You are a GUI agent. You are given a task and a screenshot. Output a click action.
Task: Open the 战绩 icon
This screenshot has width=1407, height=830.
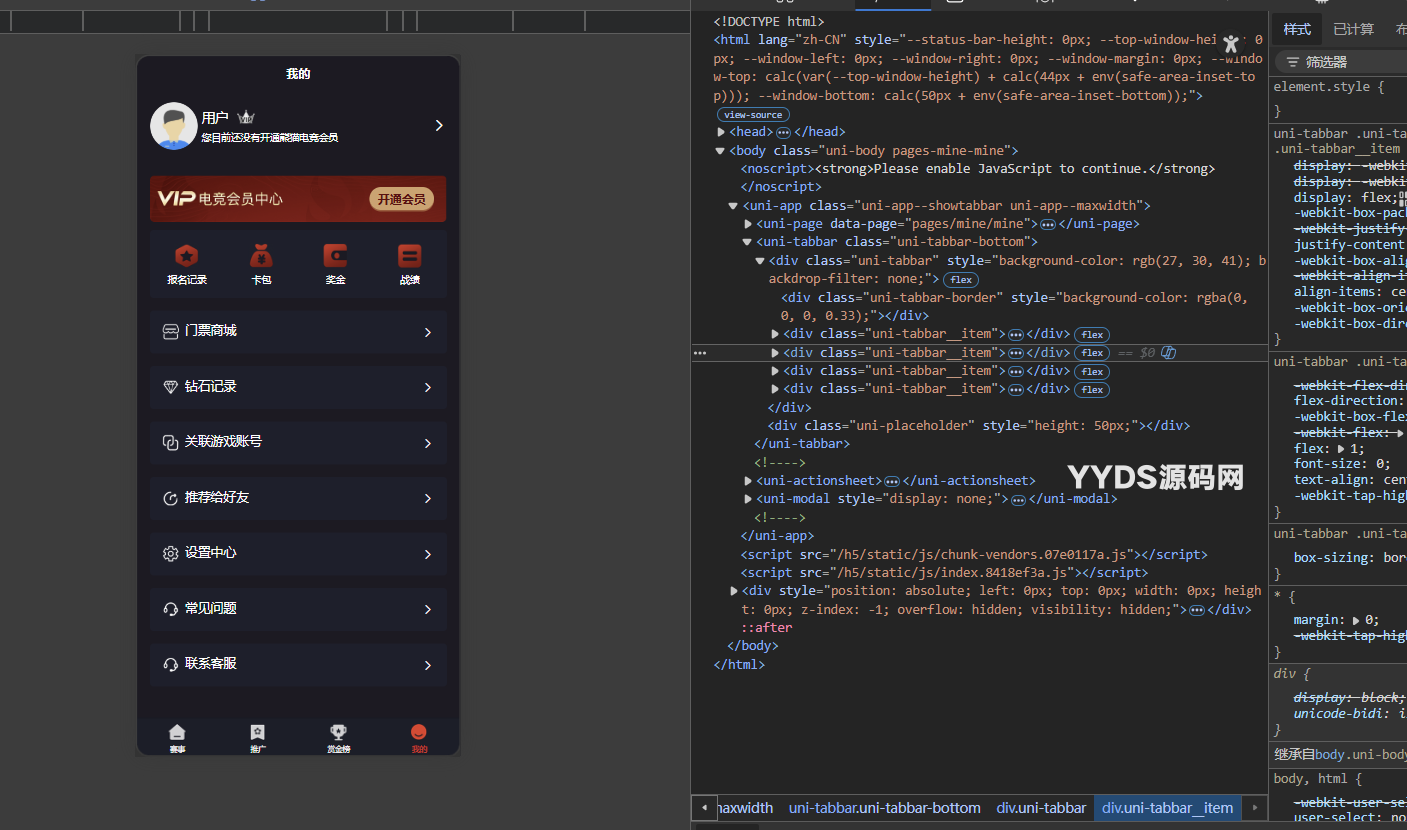click(409, 256)
